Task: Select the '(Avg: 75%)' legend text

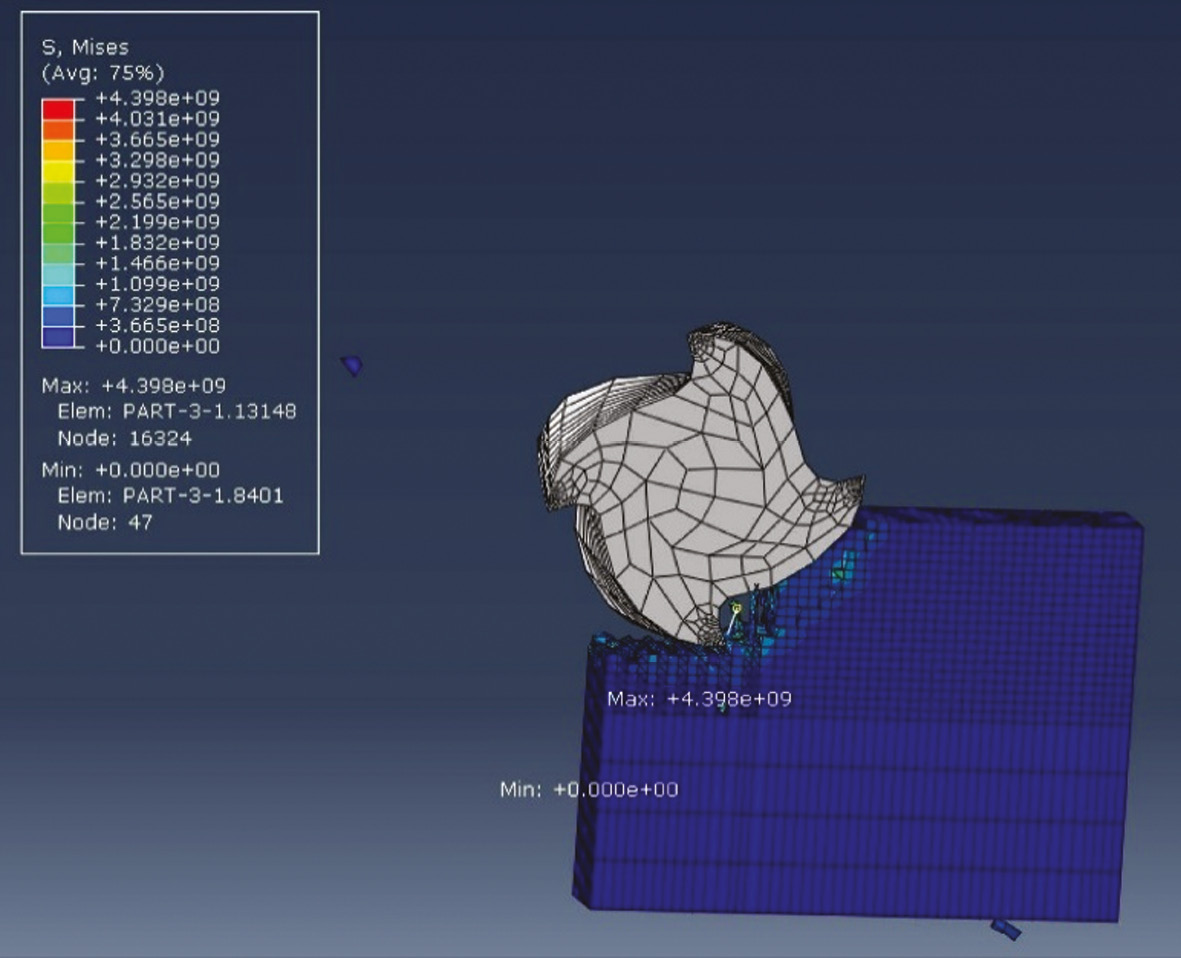Action: point(103,73)
